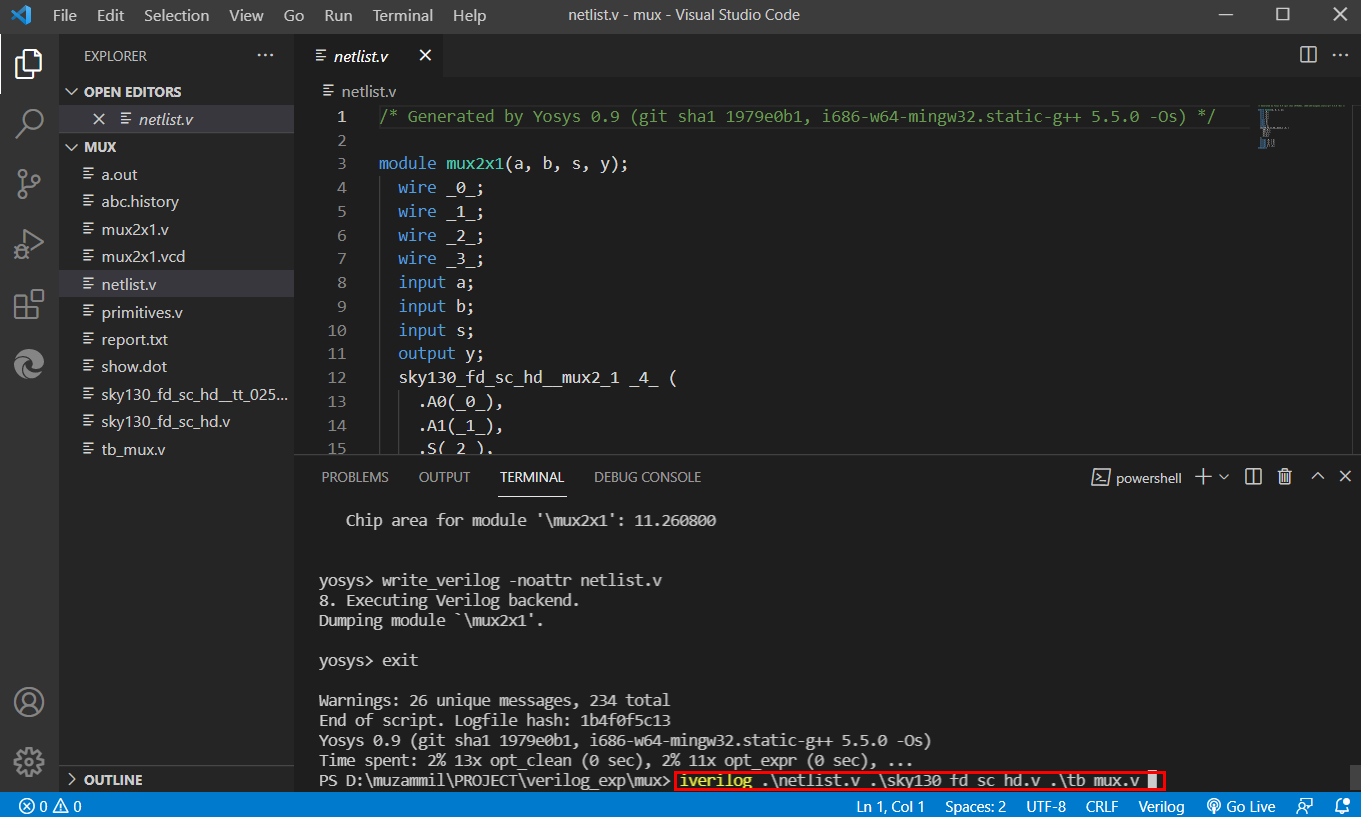Split the terminal panel
This screenshot has width=1361, height=817.
click(x=1253, y=477)
